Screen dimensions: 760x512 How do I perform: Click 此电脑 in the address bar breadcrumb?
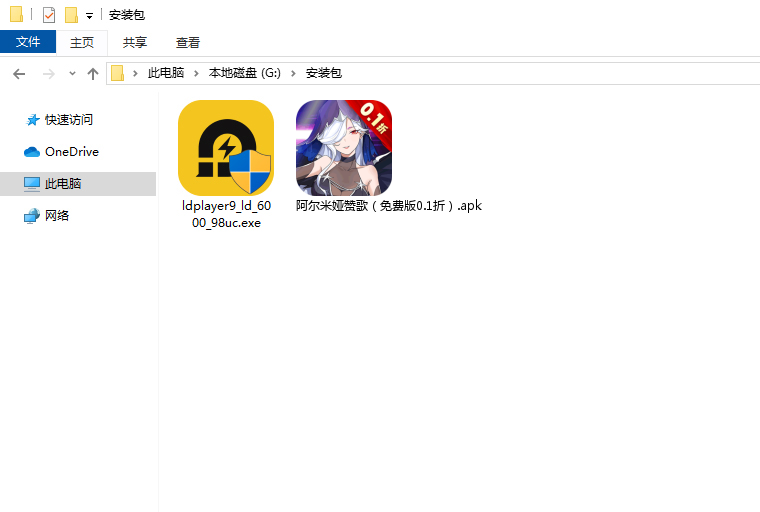coord(165,73)
